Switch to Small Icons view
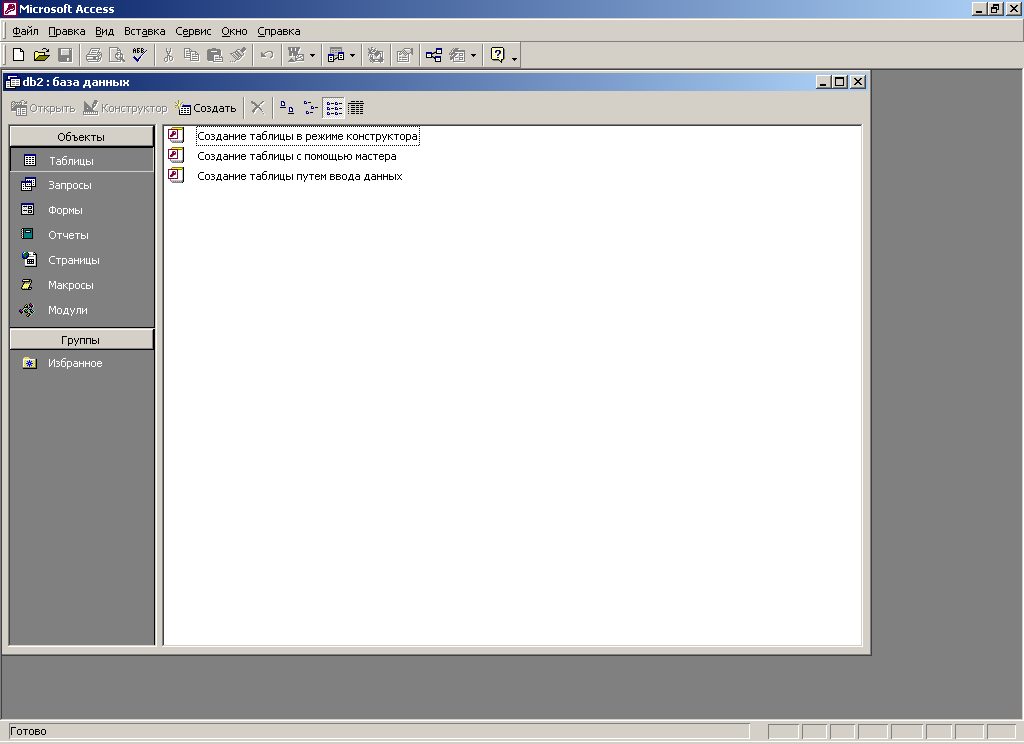The width and height of the screenshot is (1024, 744). (311, 108)
